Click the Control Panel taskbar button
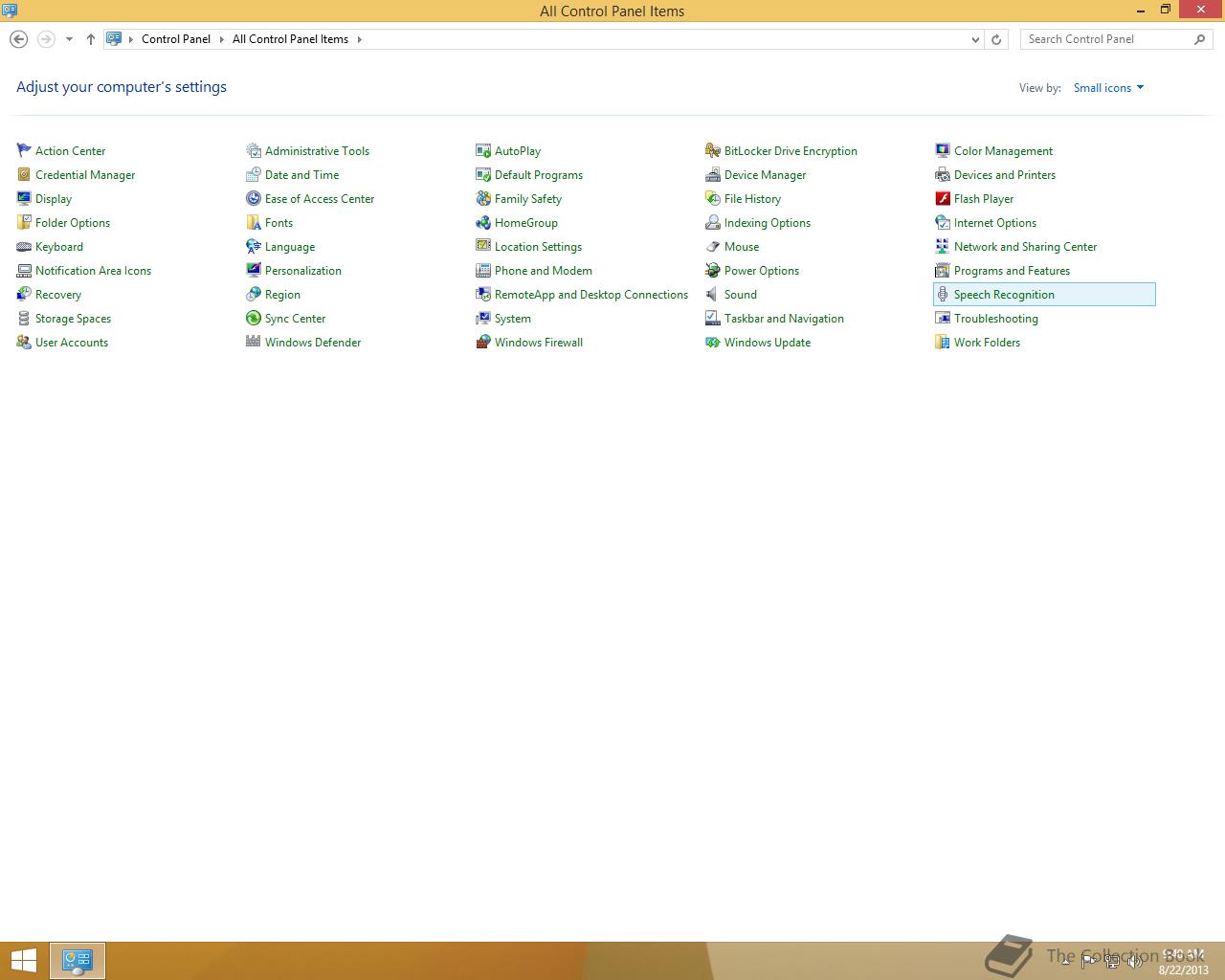 (77, 961)
